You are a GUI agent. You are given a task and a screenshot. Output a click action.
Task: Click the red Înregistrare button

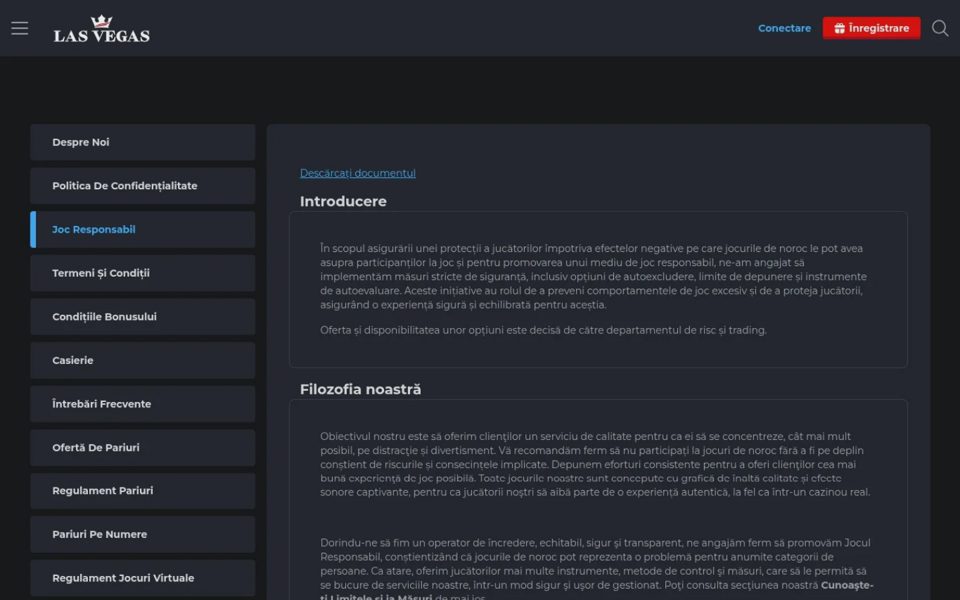pyautogui.click(x=871, y=28)
